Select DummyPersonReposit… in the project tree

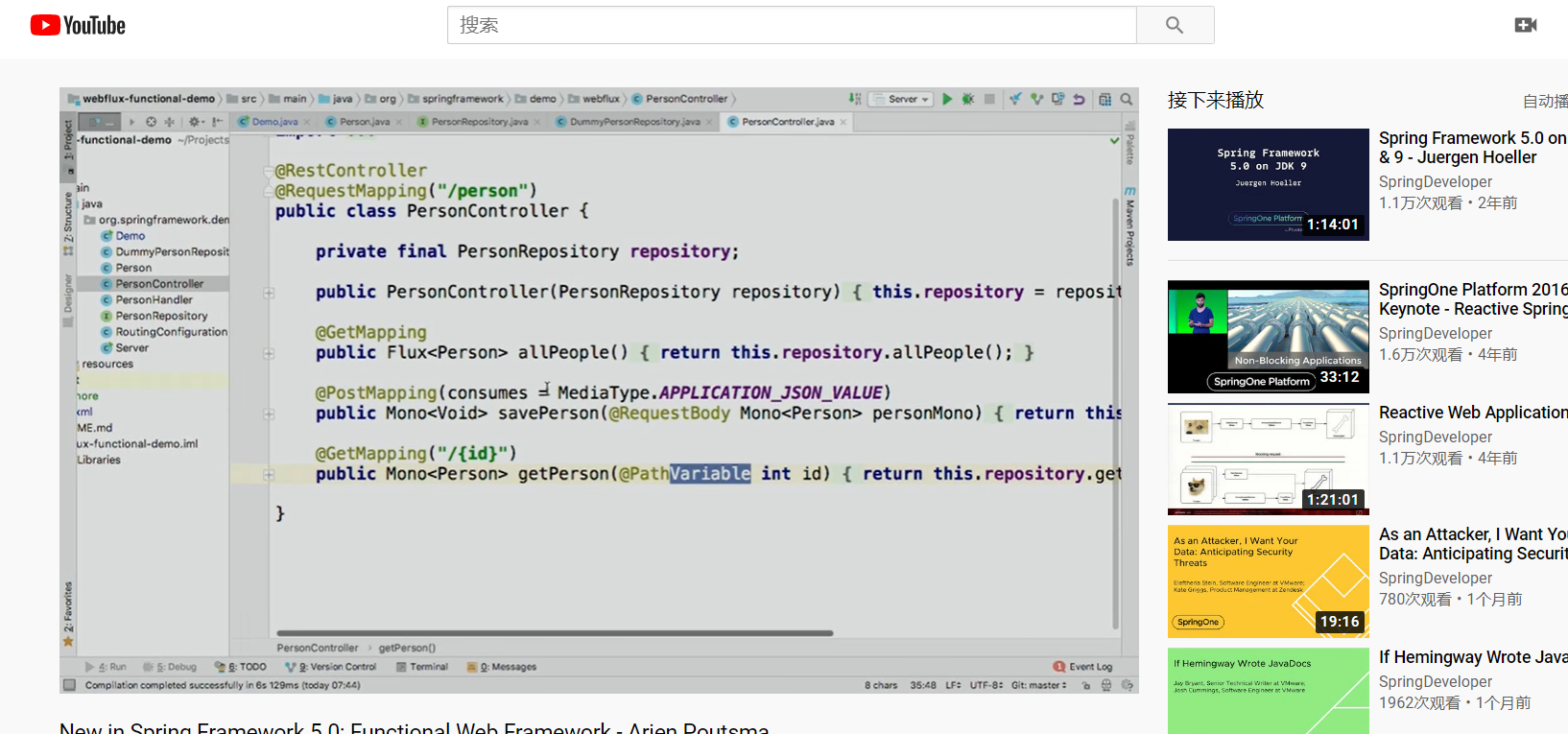tap(164, 252)
